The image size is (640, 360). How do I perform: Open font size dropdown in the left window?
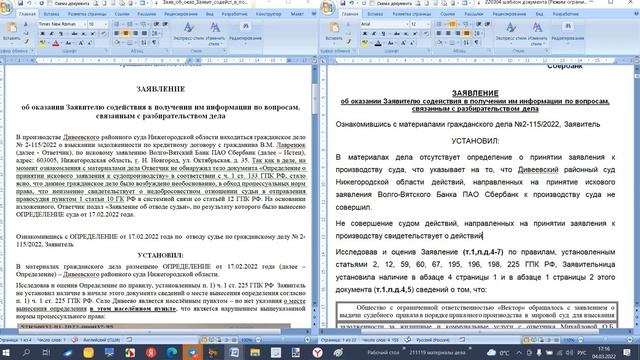[x=106, y=24]
